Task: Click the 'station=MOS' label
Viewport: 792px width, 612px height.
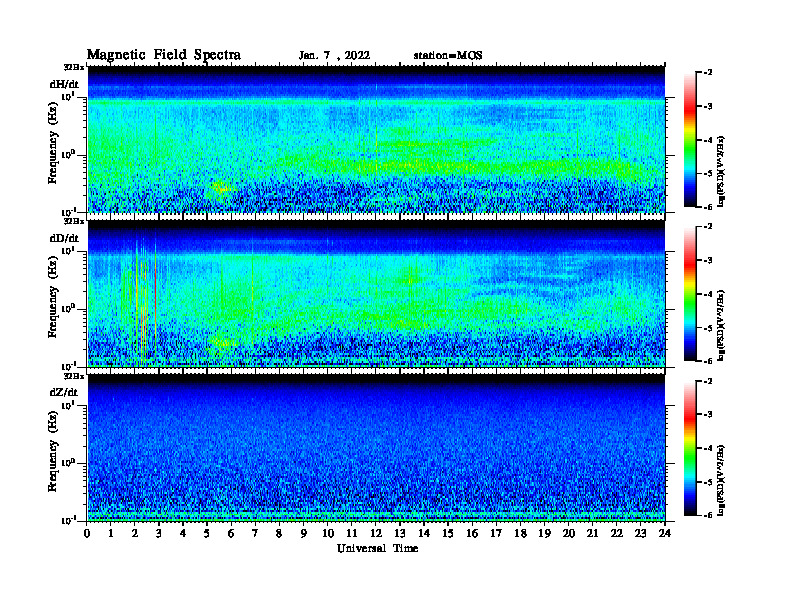Action: 448,56
